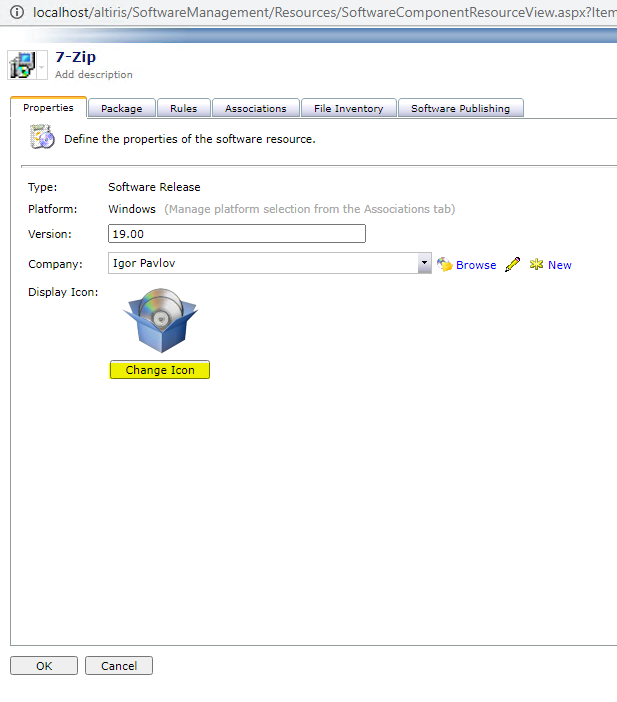
Task: Click the browser address bar URL
Action: 325,12
